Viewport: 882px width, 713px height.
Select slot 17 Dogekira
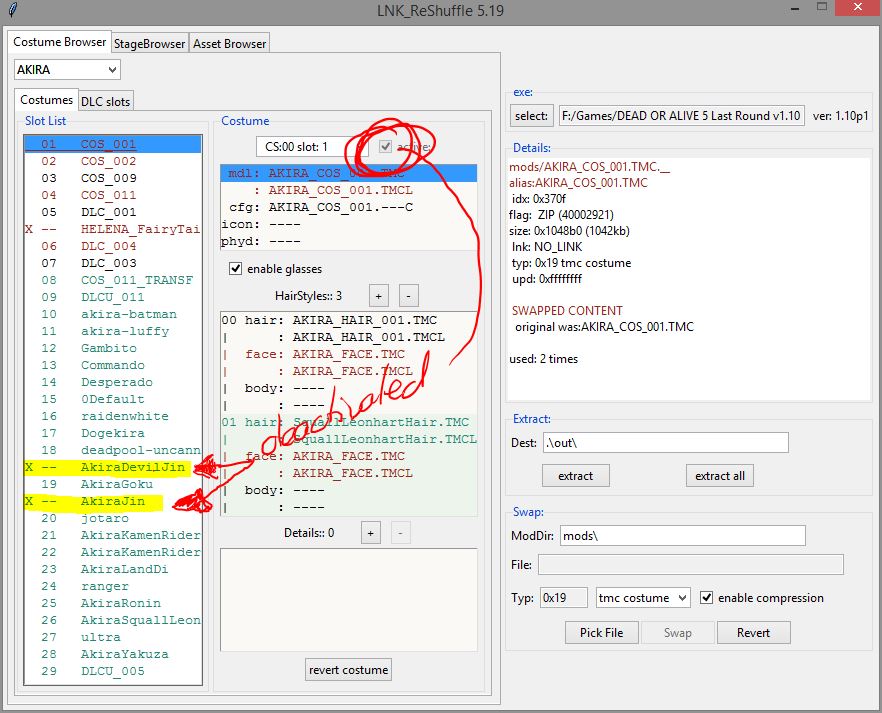pos(112,434)
